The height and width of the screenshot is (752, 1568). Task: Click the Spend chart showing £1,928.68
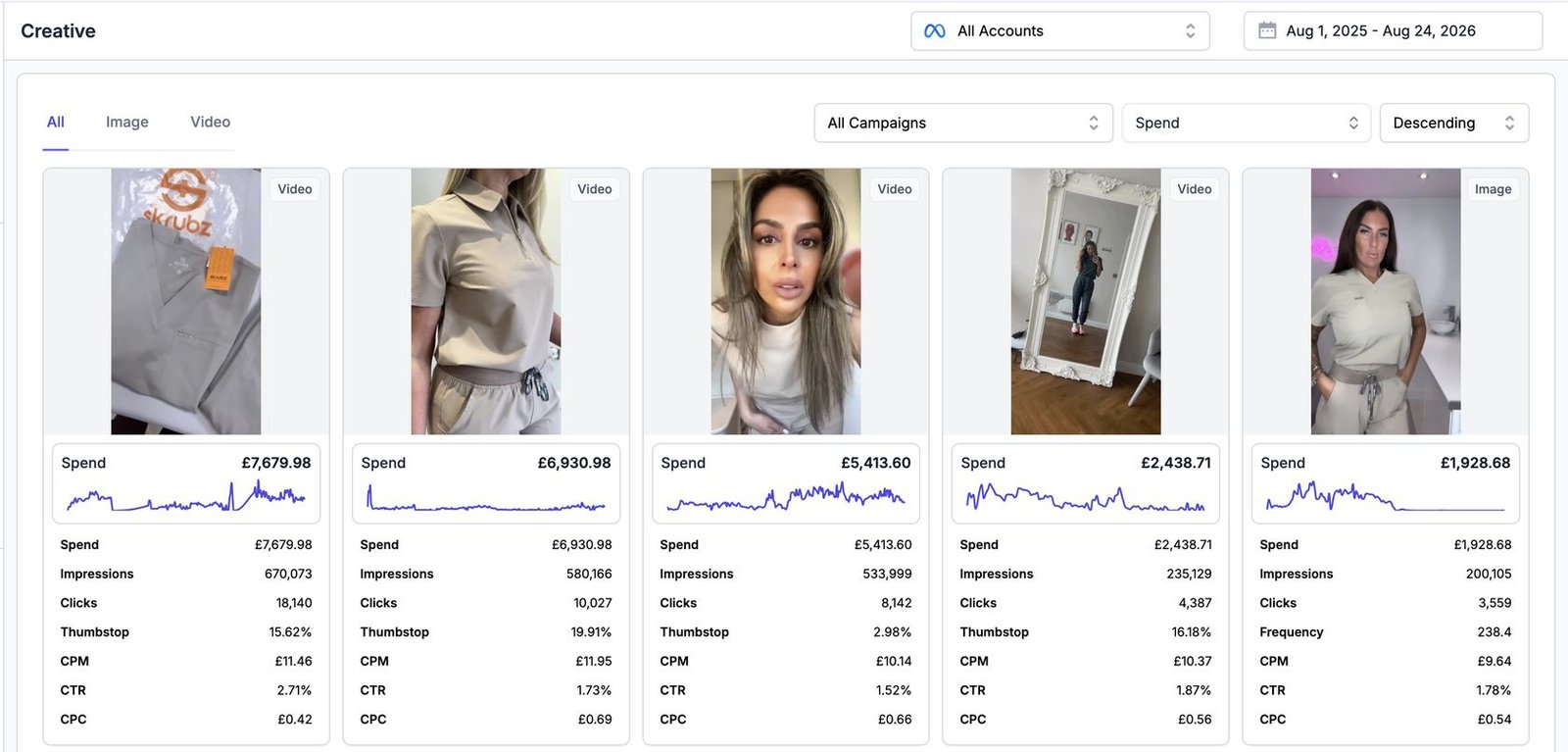click(x=1386, y=483)
